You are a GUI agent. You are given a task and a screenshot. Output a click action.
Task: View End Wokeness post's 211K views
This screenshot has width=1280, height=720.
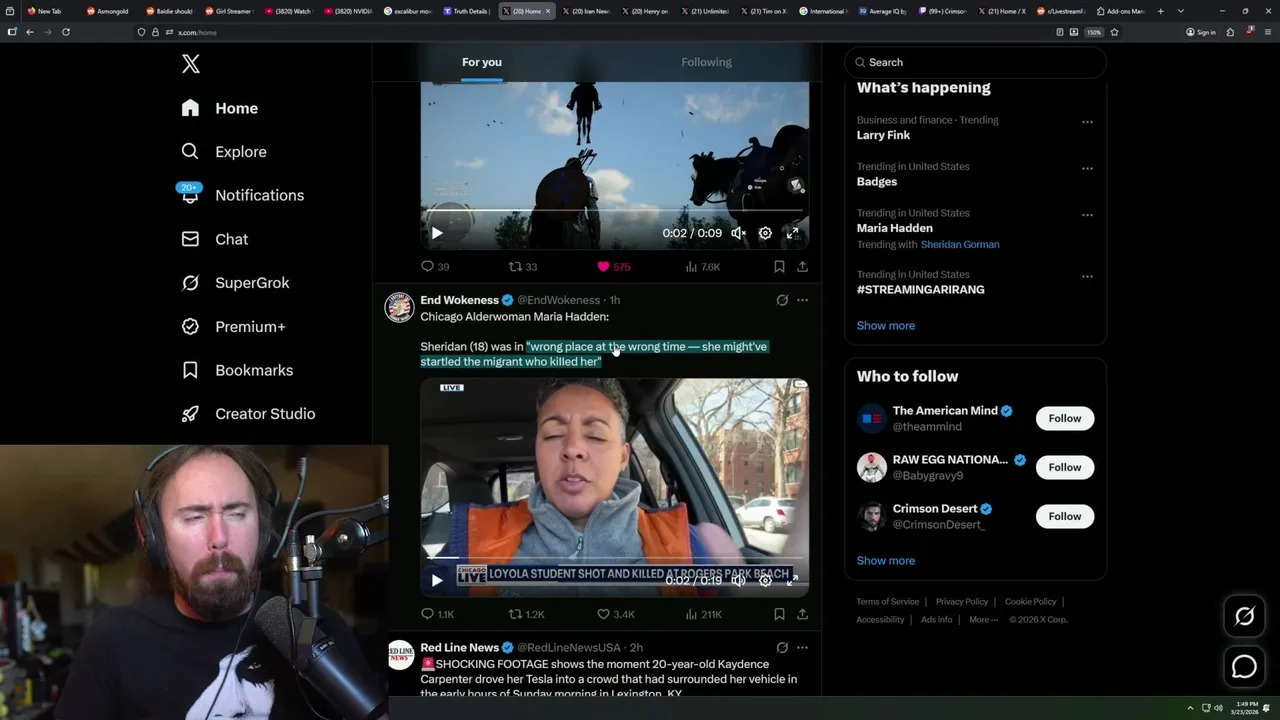click(704, 614)
